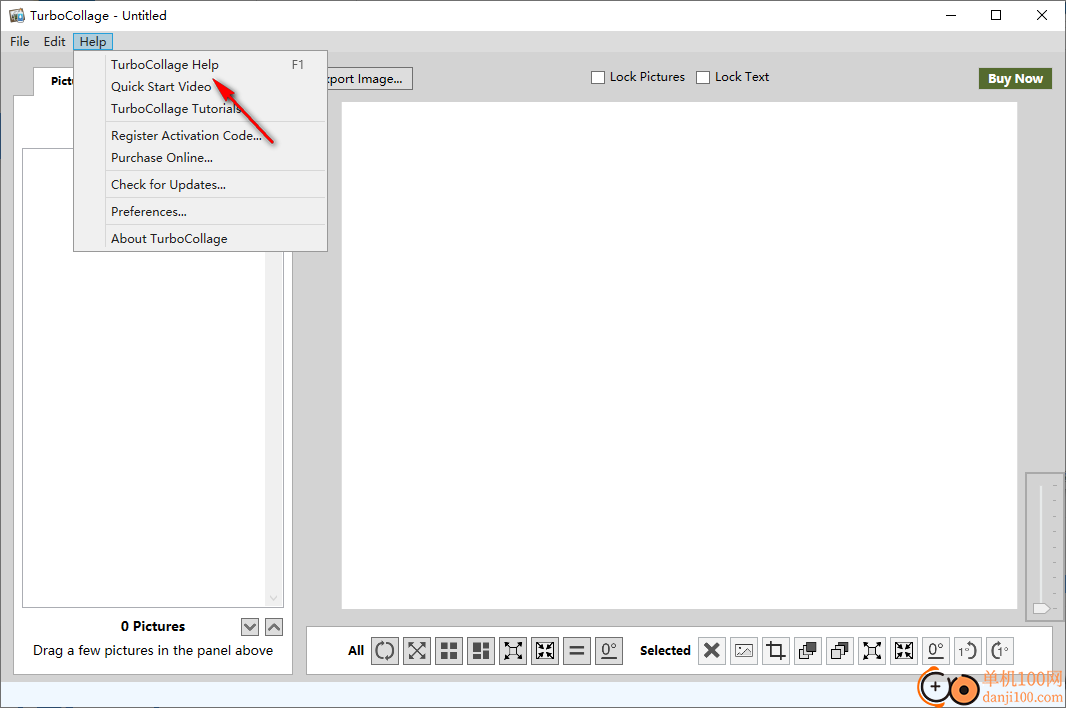Bring the selected picture to front
1066x708 pixels.
(808, 651)
